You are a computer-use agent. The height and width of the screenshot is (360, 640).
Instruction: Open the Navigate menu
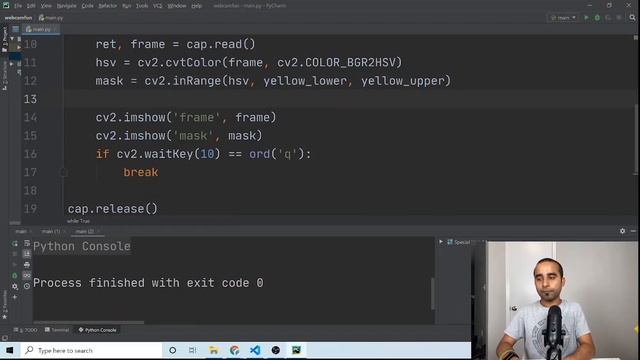tap(67, 6)
